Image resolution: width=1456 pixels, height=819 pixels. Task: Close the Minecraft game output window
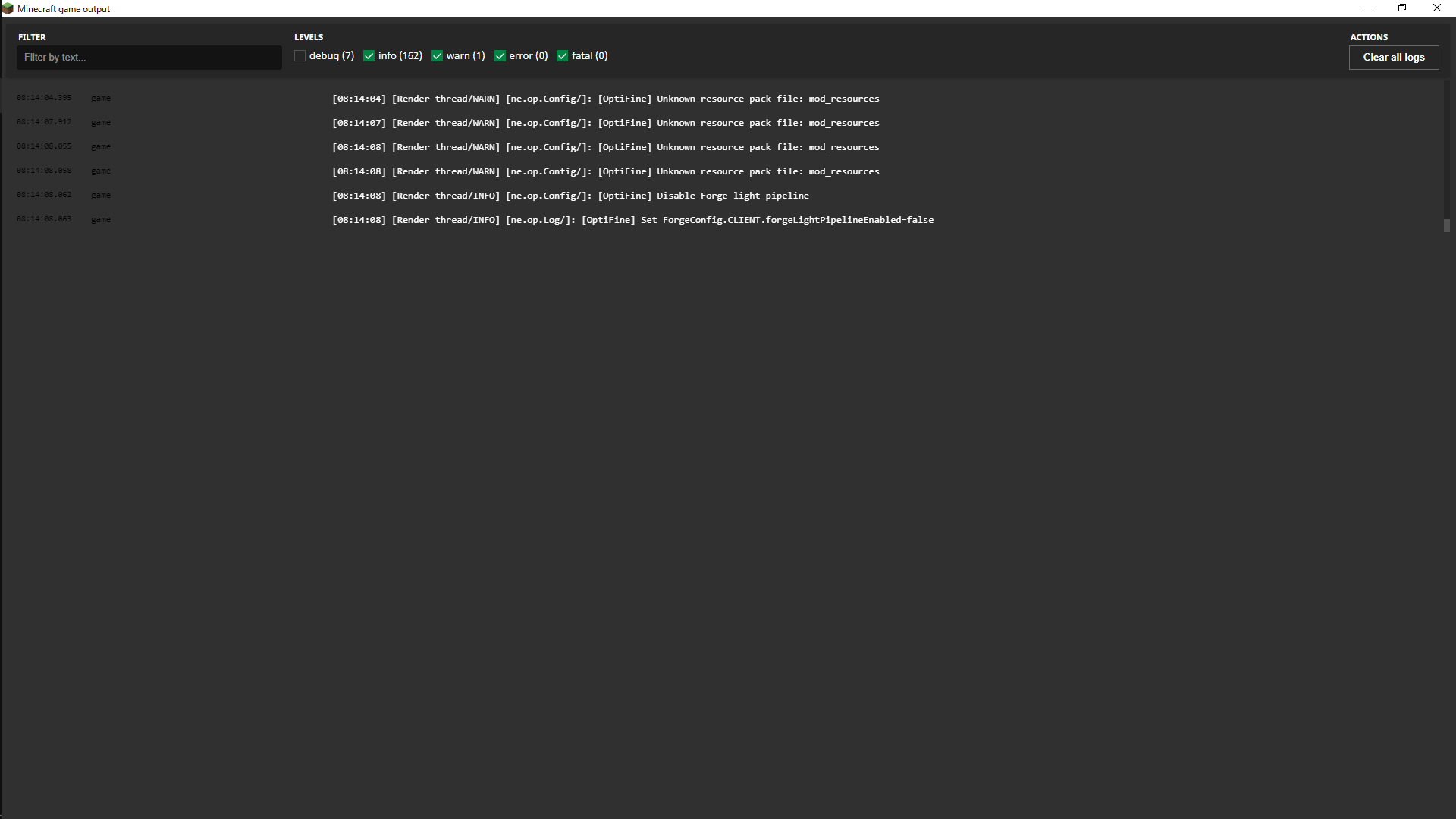1436,8
